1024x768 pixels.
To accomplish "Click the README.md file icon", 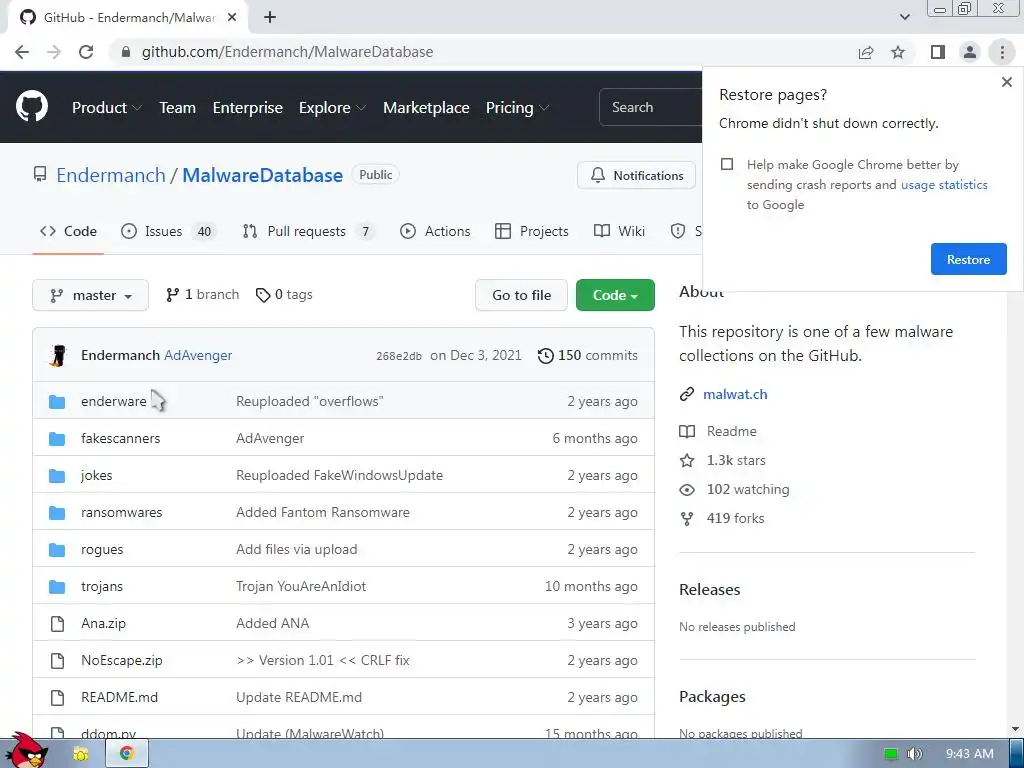I will [x=57, y=697].
